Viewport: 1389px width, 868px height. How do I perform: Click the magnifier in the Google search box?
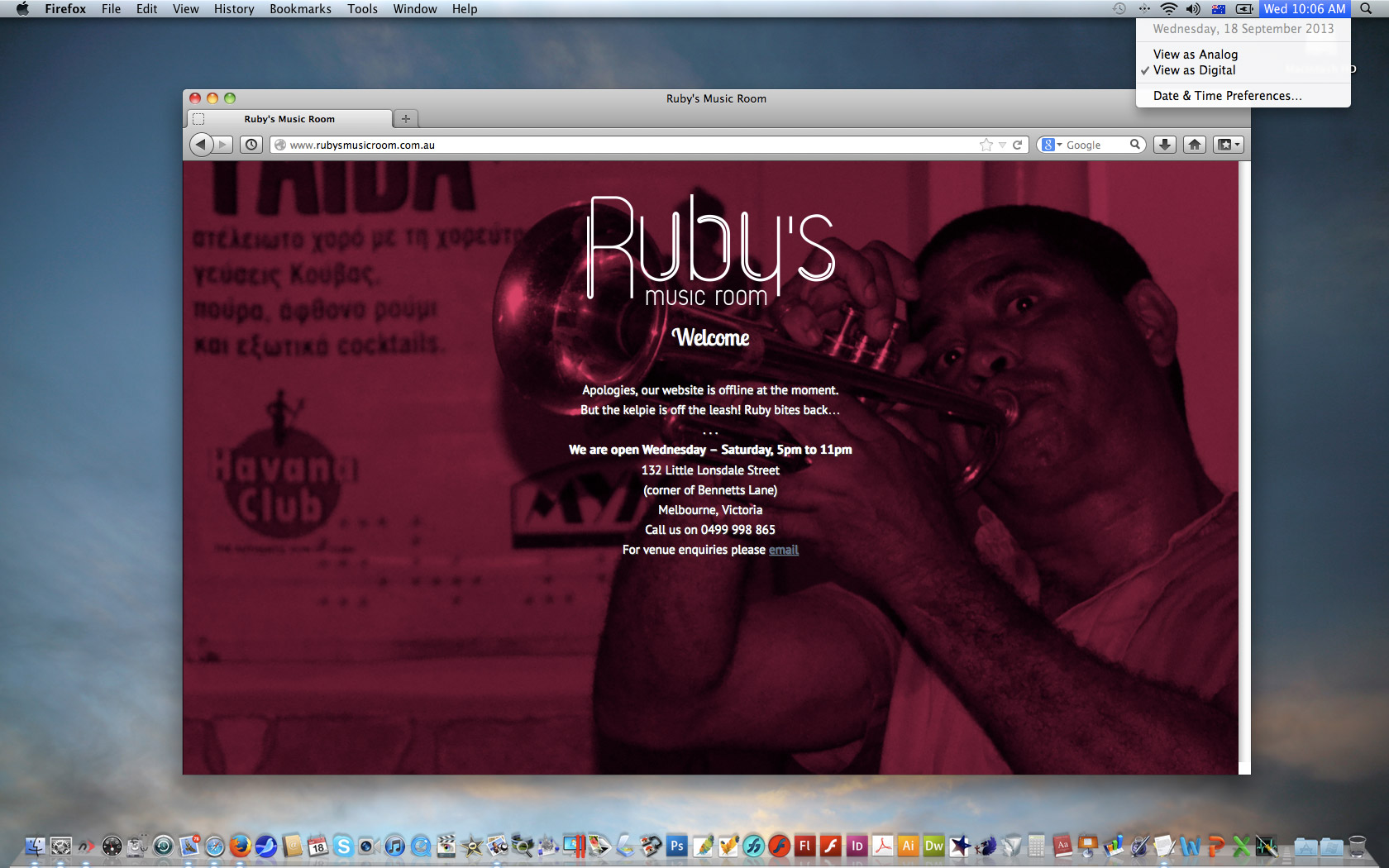[1135, 145]
